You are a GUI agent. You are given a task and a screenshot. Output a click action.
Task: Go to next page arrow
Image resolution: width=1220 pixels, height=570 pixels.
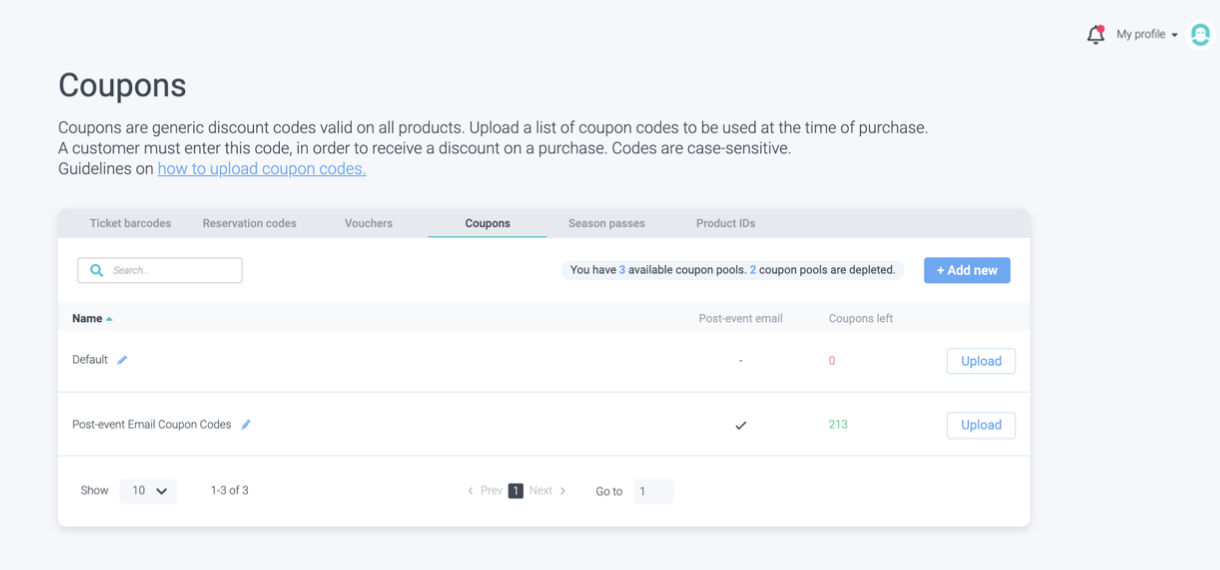tap(563, 491)
